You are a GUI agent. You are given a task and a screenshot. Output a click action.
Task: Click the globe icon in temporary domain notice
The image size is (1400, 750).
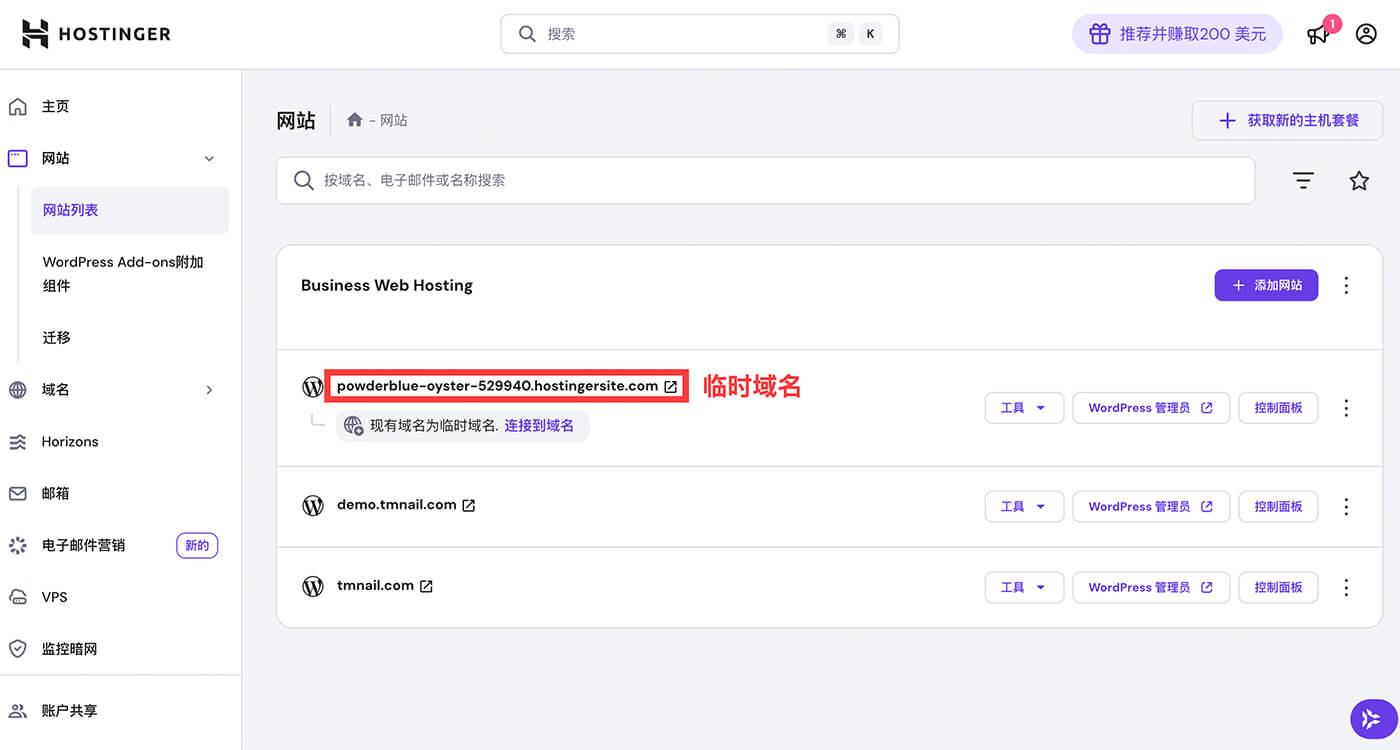point(353,426)
